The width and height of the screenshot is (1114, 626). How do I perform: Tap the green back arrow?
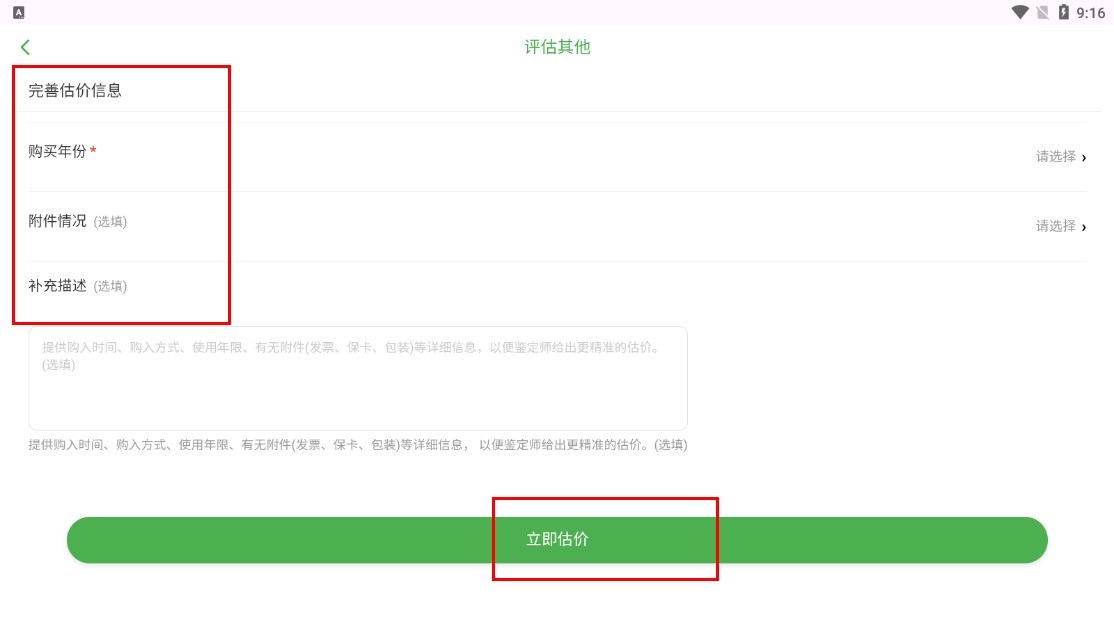click(x=25, y=47)
